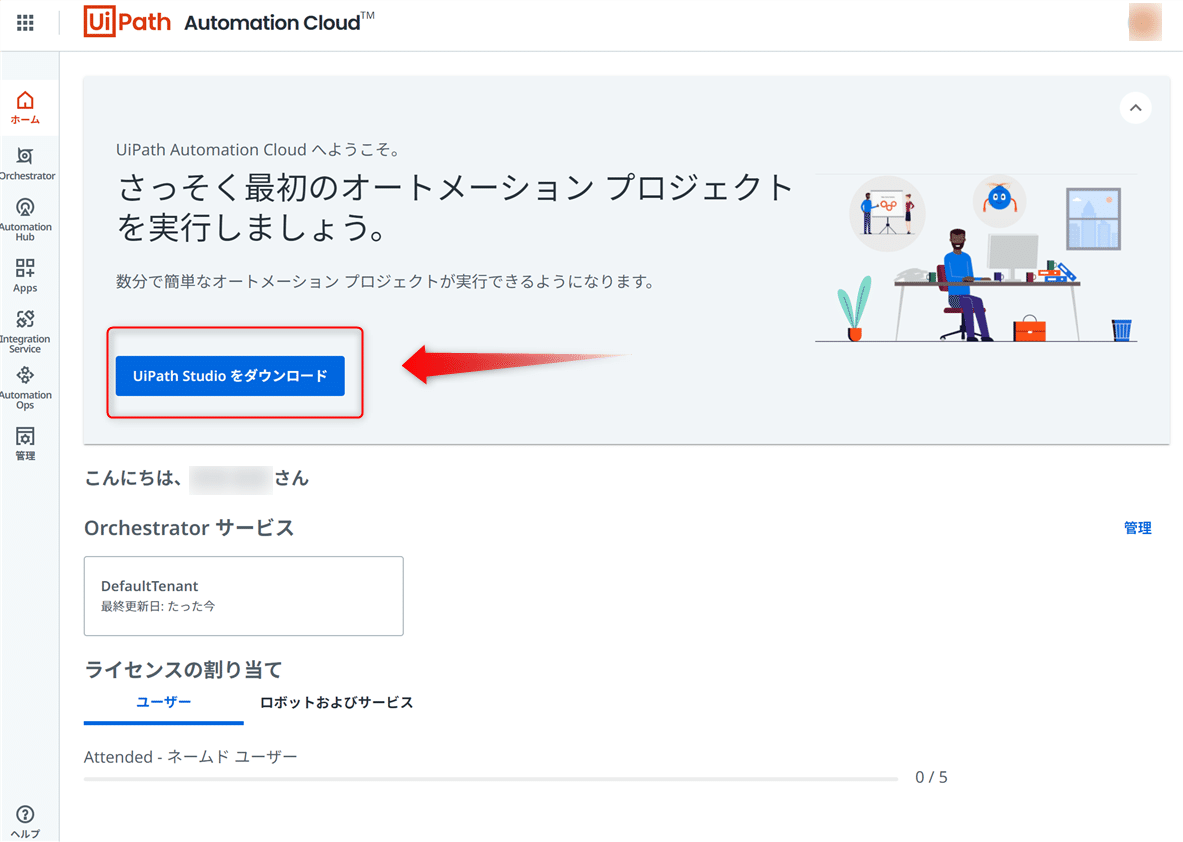Open the 管理 link beside Orchestrator サービス

(x=1137, y=527)
